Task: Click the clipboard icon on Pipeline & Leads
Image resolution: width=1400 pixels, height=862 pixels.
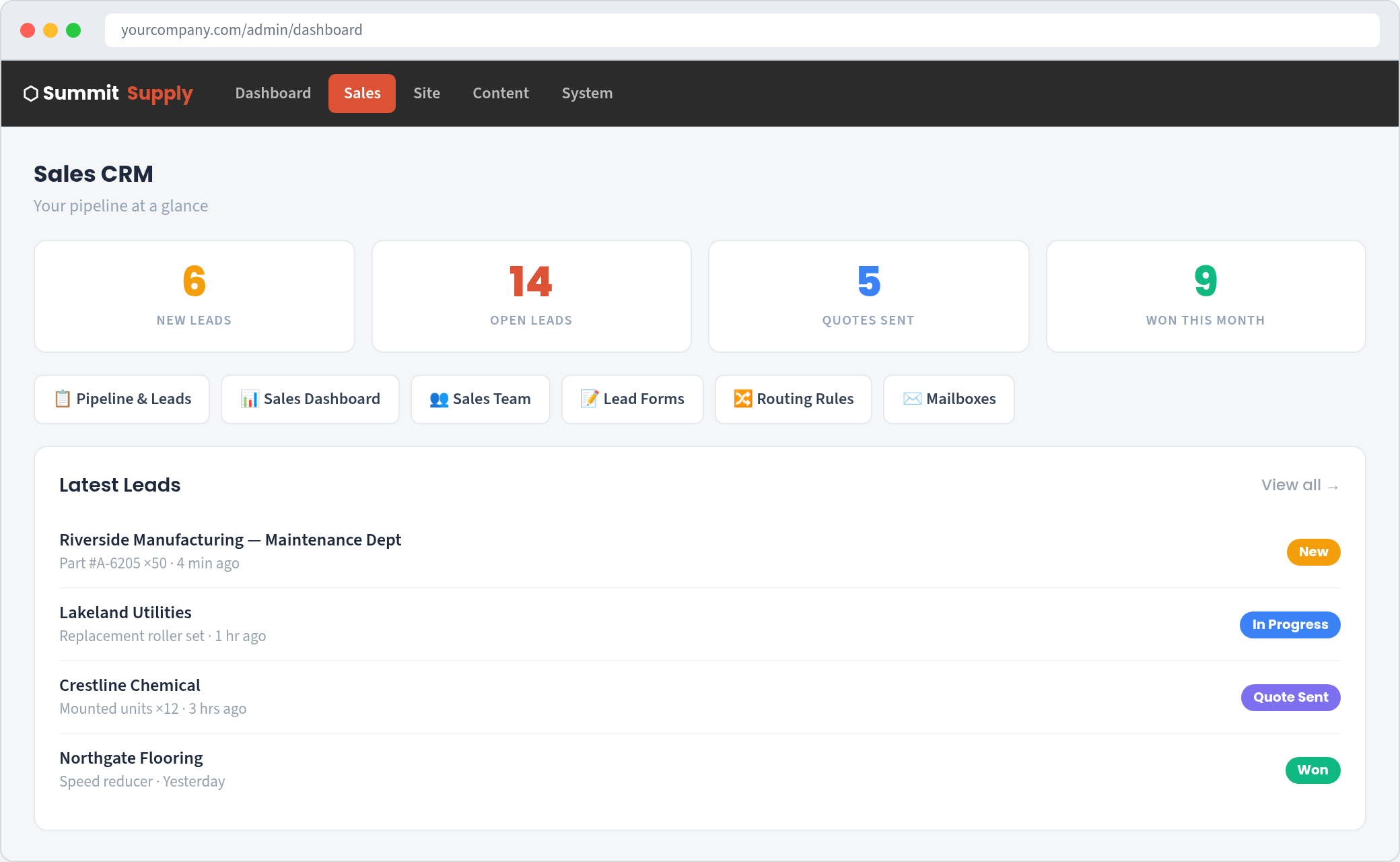Action: click(x=63, y=399)
